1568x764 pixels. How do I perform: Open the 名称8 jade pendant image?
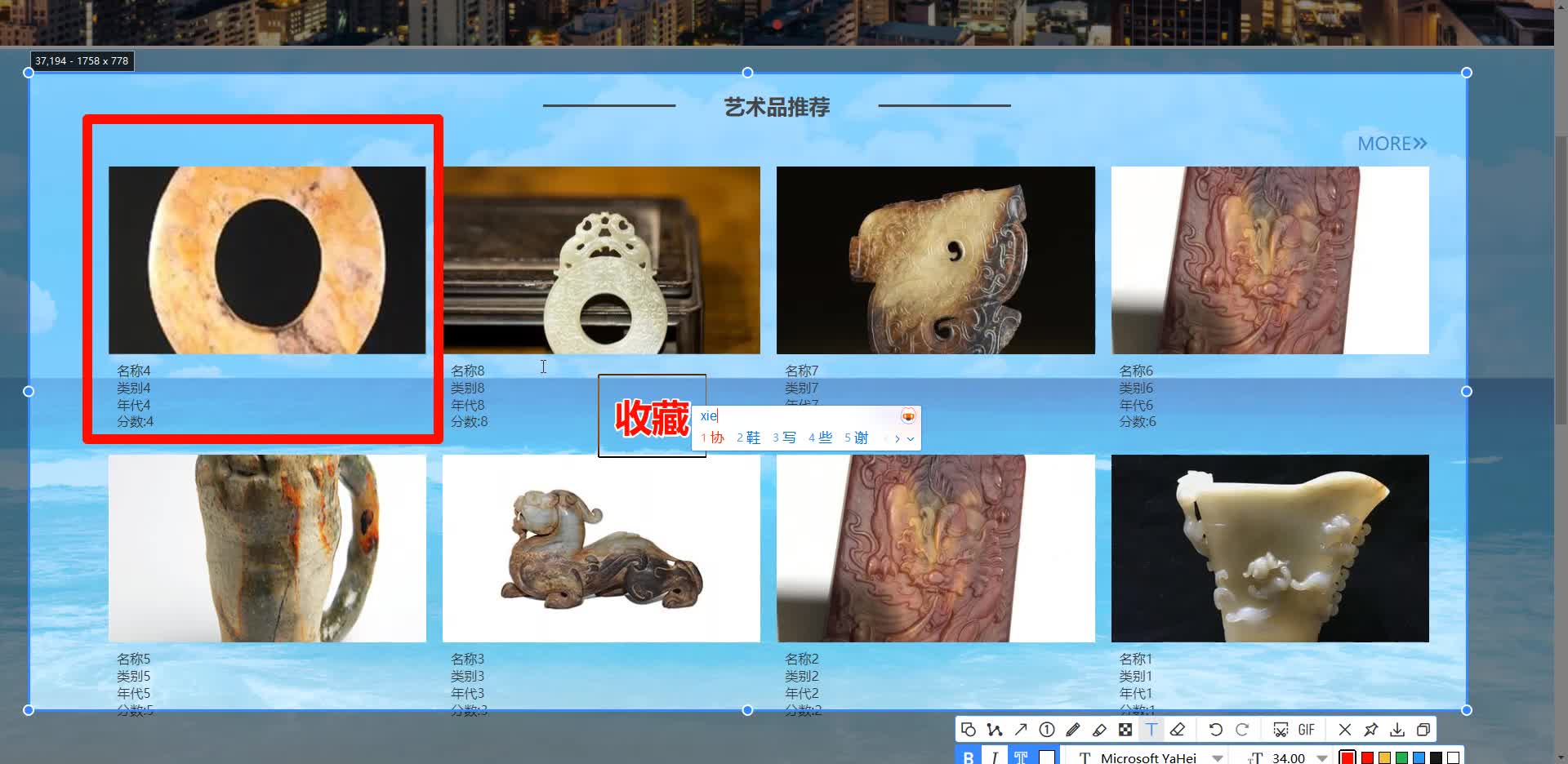(x=601, y=260)
